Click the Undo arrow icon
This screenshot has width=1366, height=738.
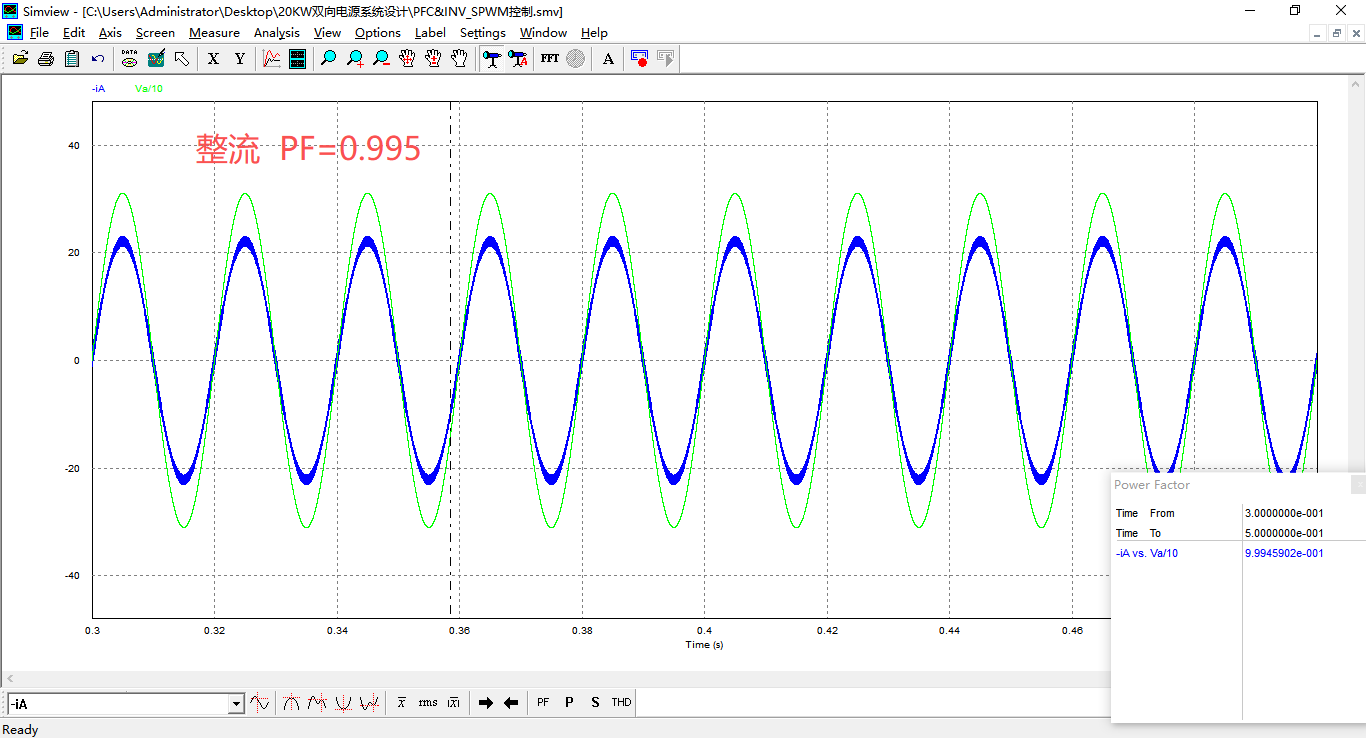pos(98,59)
